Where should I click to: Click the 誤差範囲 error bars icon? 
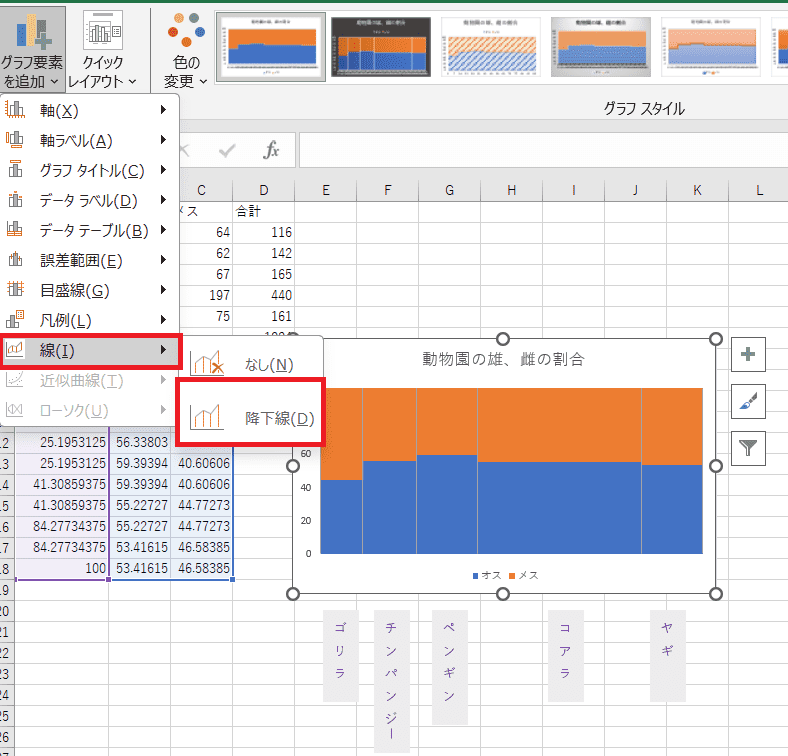(x=15, y=259)
